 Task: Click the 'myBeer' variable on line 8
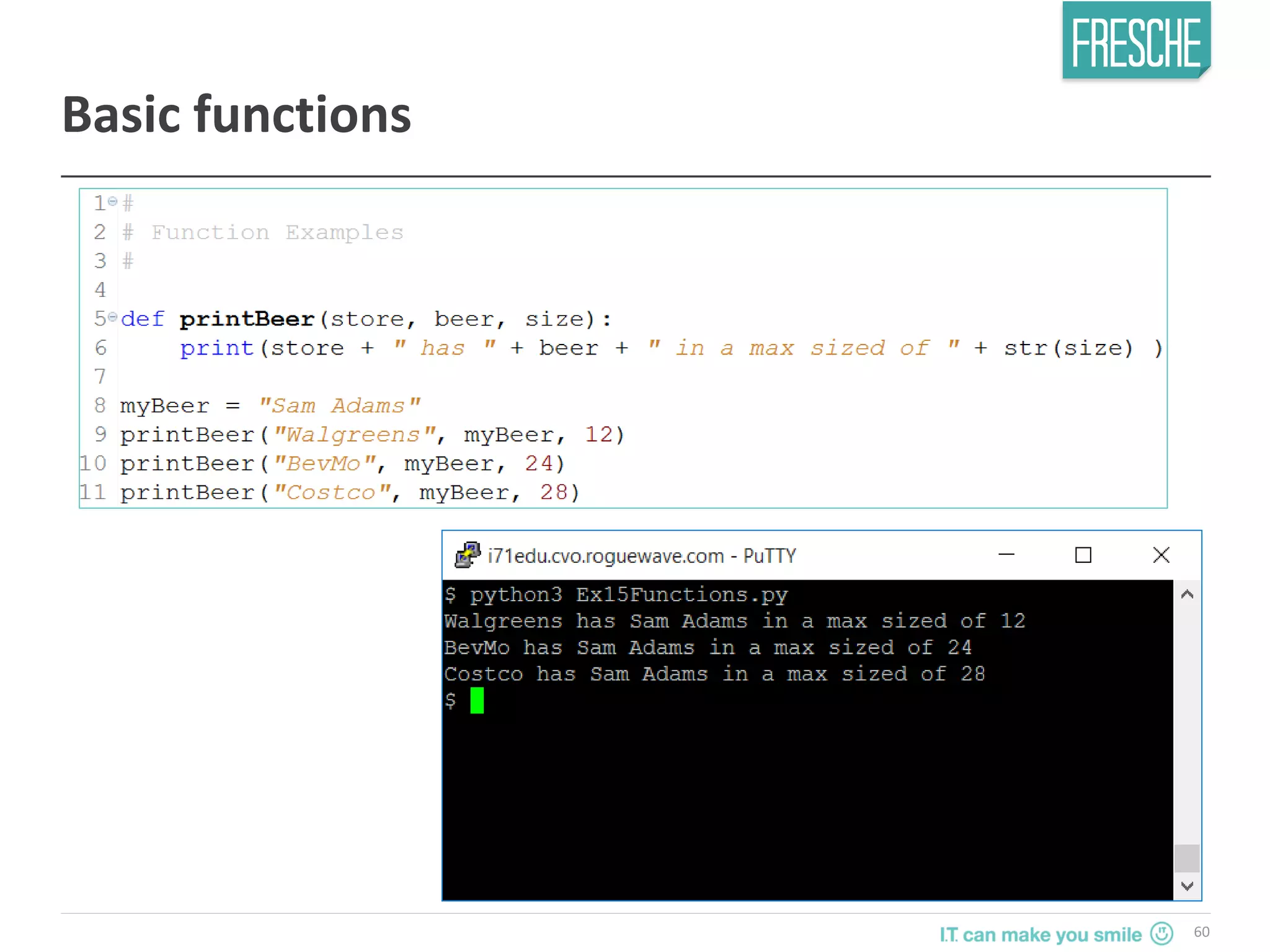(165, 407)
